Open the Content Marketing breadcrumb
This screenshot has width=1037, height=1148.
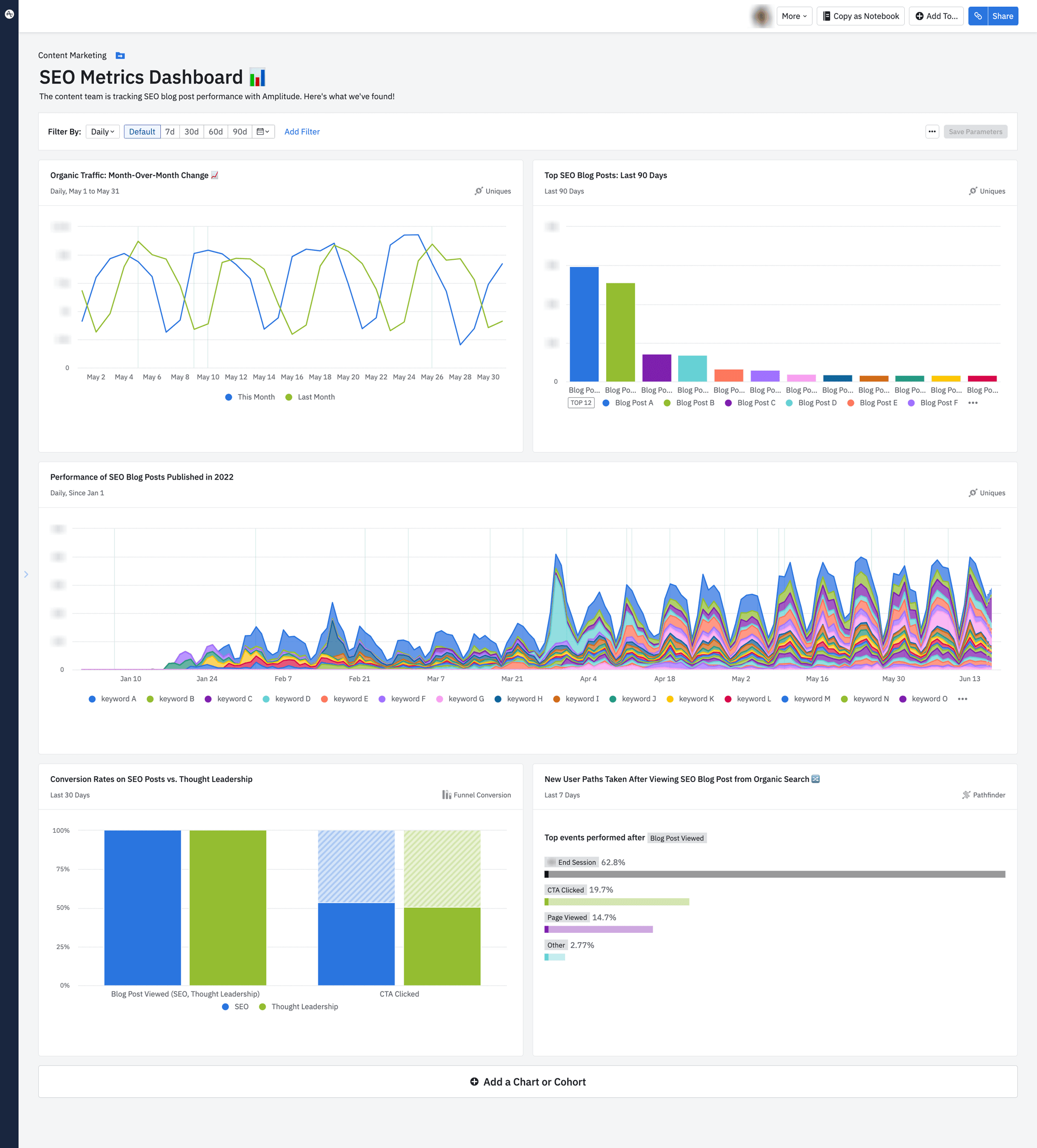click(x=72, y=55)
